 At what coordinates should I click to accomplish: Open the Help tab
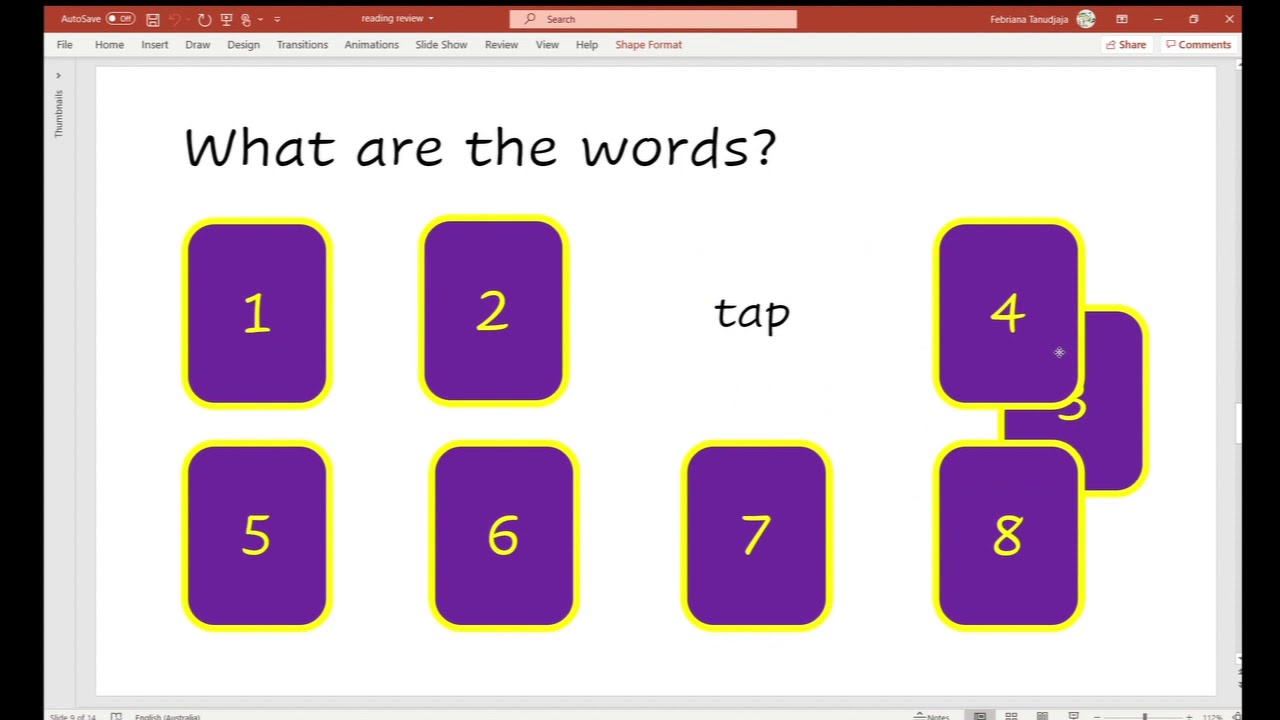pos(586,45)
